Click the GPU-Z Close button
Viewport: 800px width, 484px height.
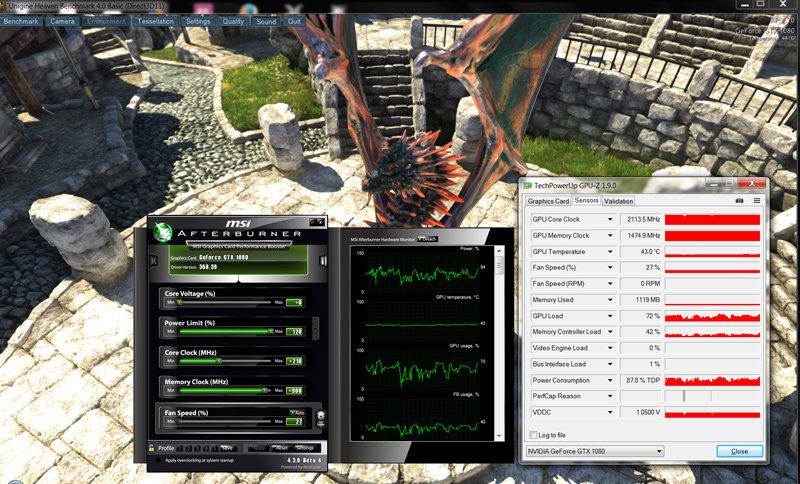(x=740, y=451)
